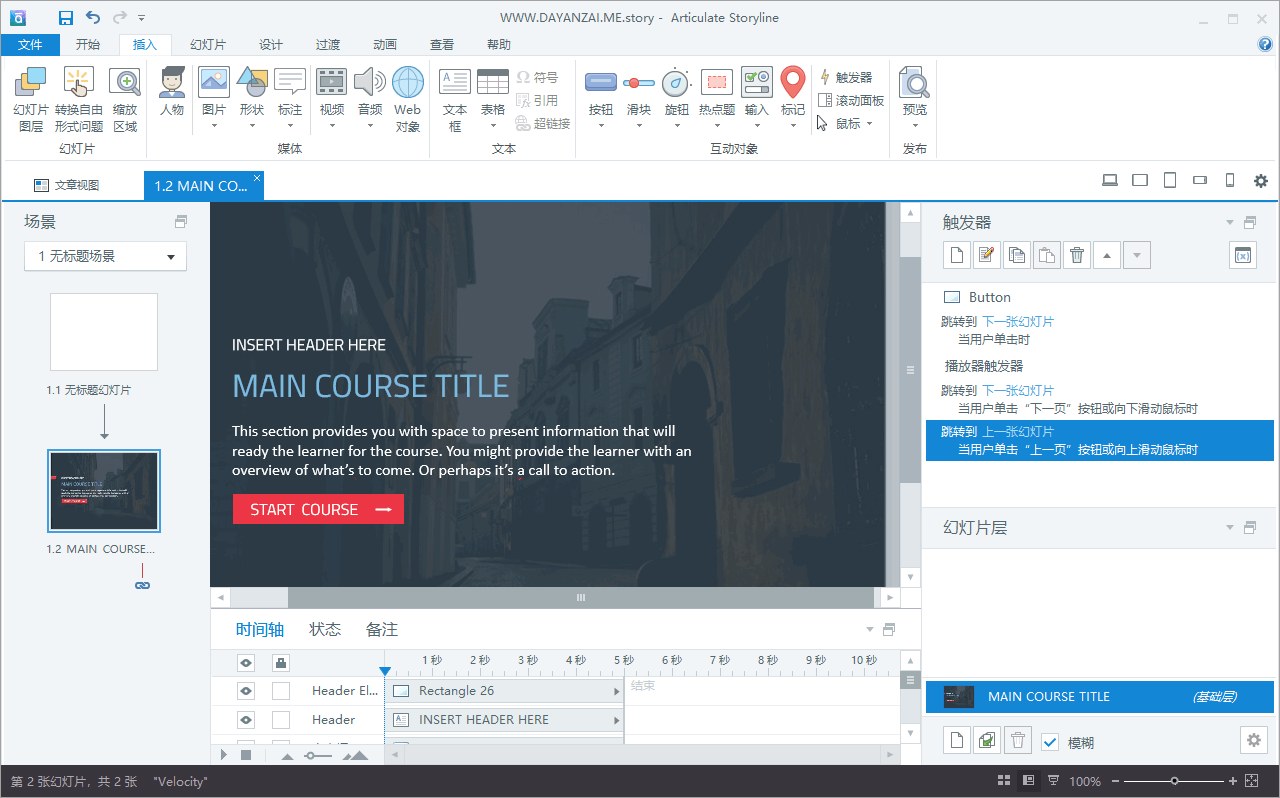Switch to slide sorter view in status bar
Viewport: 1280px width, 798px height.
pyautogui.click(x=1004, y=780)
